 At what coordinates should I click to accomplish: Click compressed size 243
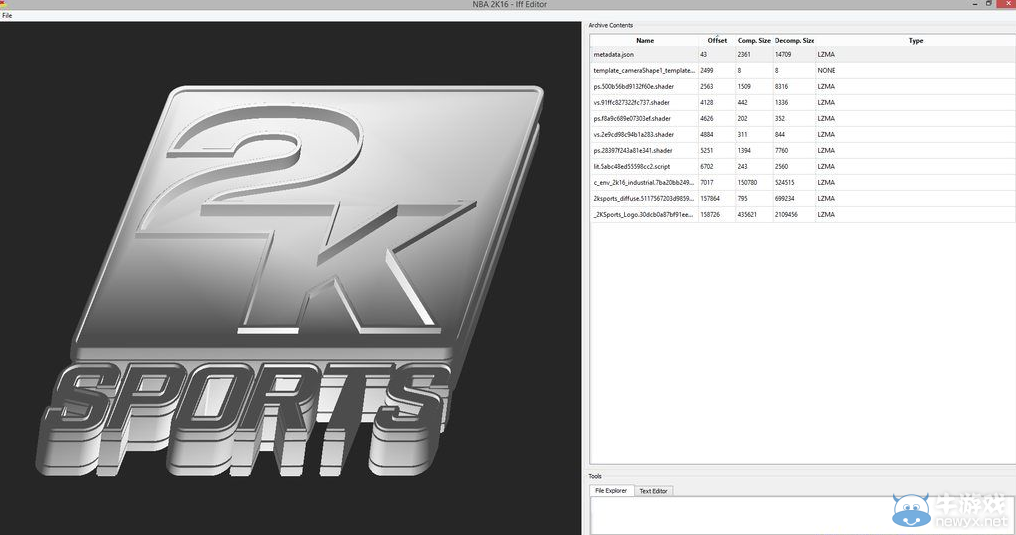[743, 166]
